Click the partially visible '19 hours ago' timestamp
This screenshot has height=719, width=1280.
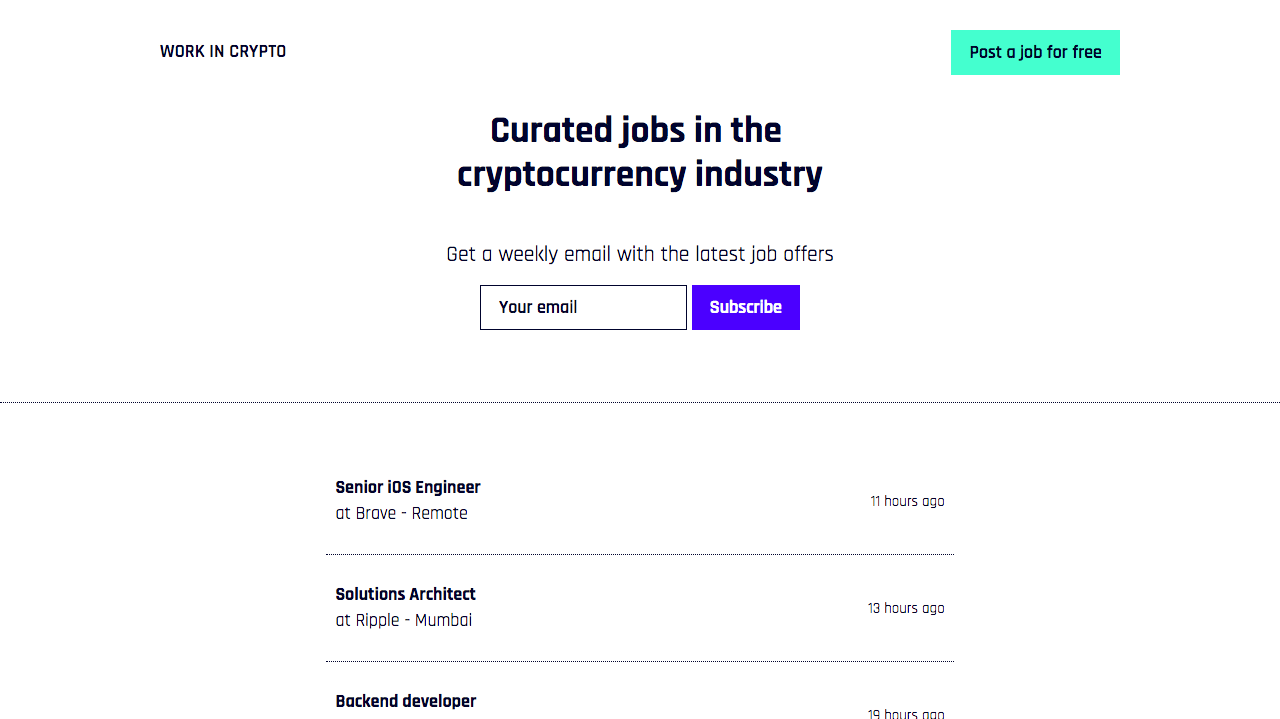[x=905, y=713]
